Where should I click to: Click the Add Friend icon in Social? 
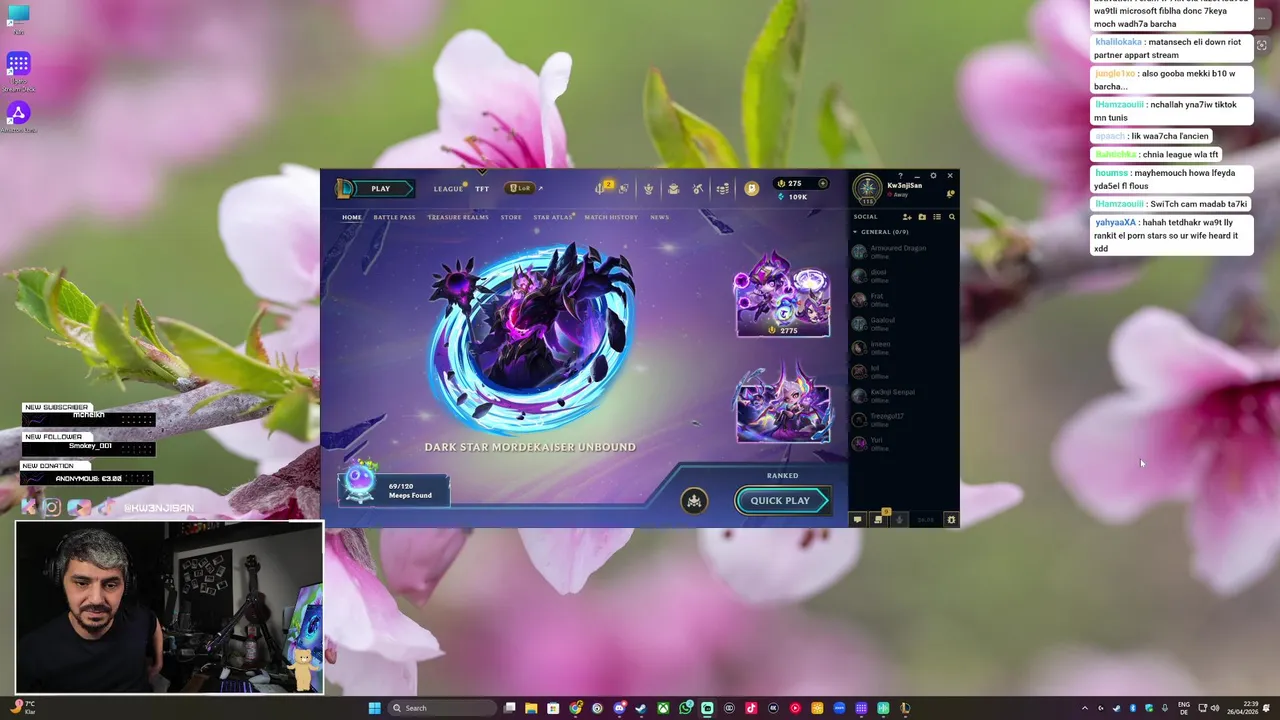[907, 217]
